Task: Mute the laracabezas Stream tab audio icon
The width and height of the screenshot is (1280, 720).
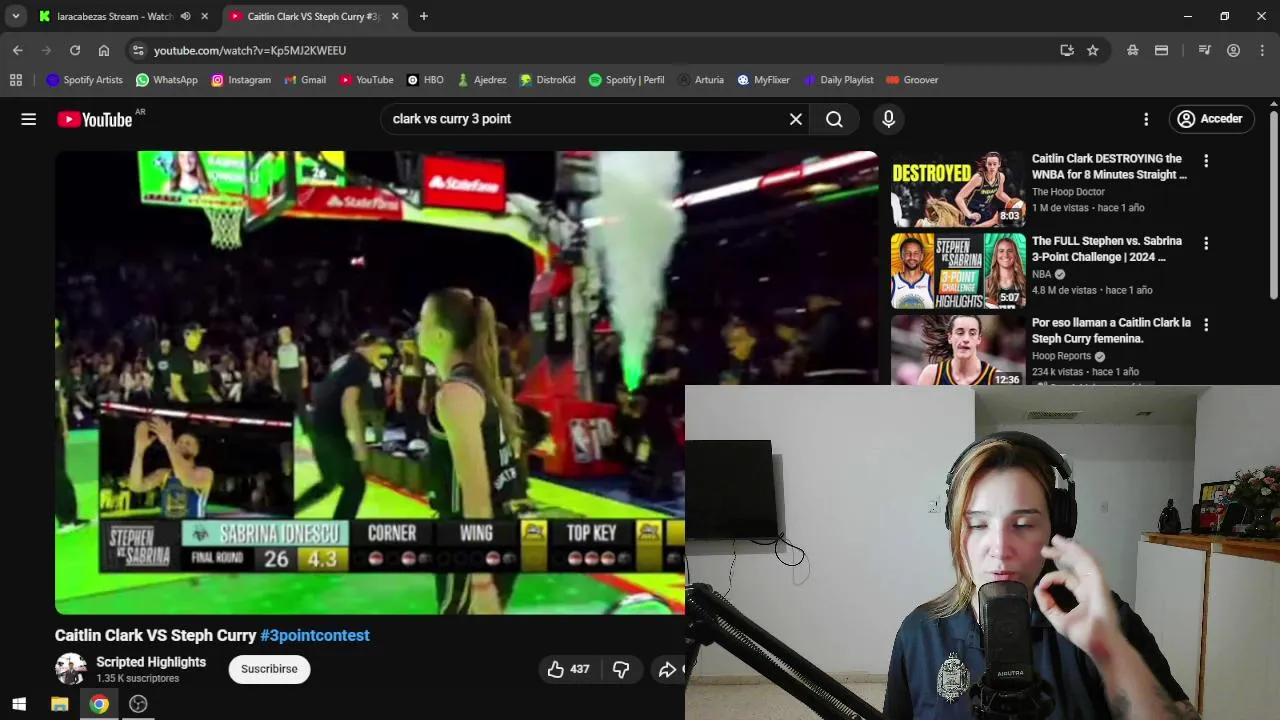Action: point(185,16)
